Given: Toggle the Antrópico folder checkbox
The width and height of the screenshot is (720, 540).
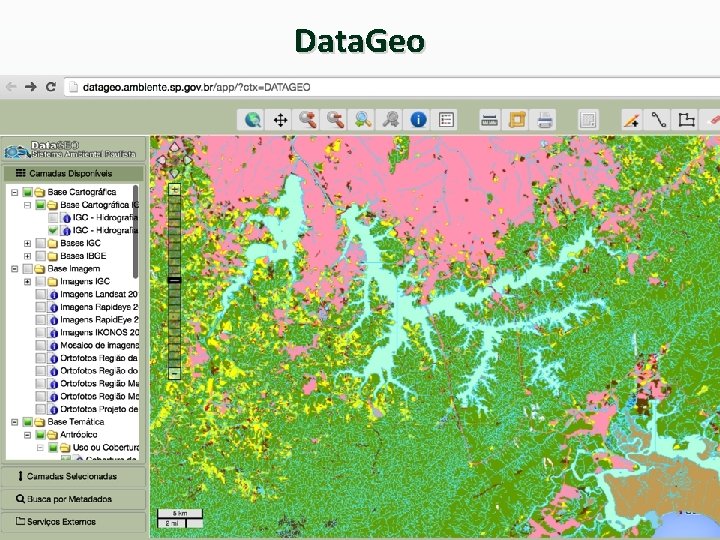Looking at the screenshot, I should click(40, 434).
